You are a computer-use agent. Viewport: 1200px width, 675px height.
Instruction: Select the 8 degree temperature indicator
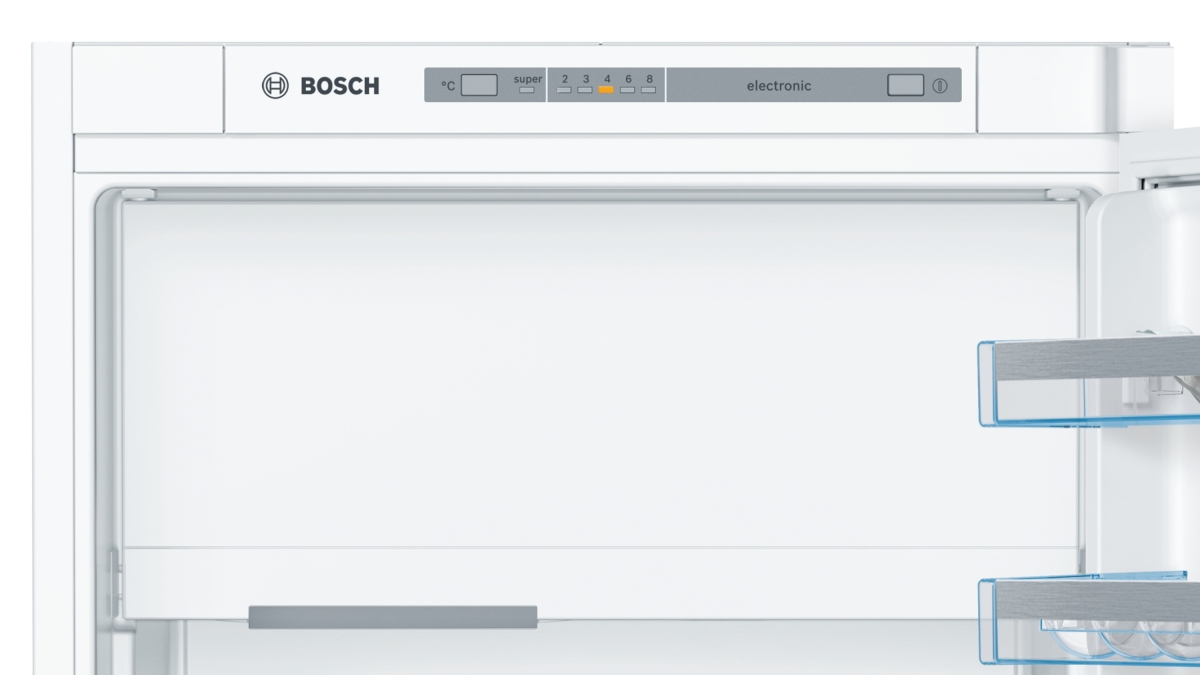648,90
